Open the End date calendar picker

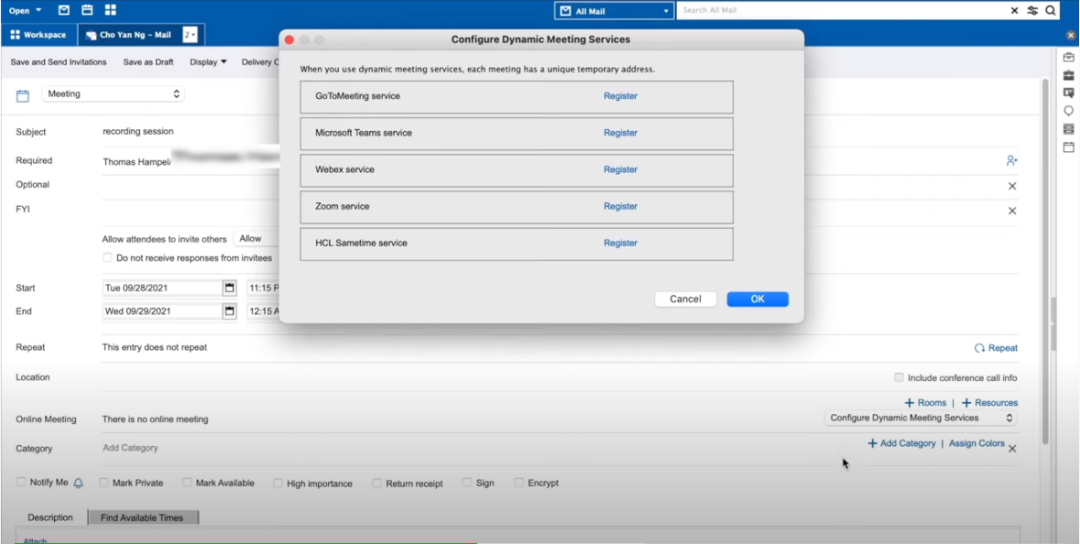point(229,311)
